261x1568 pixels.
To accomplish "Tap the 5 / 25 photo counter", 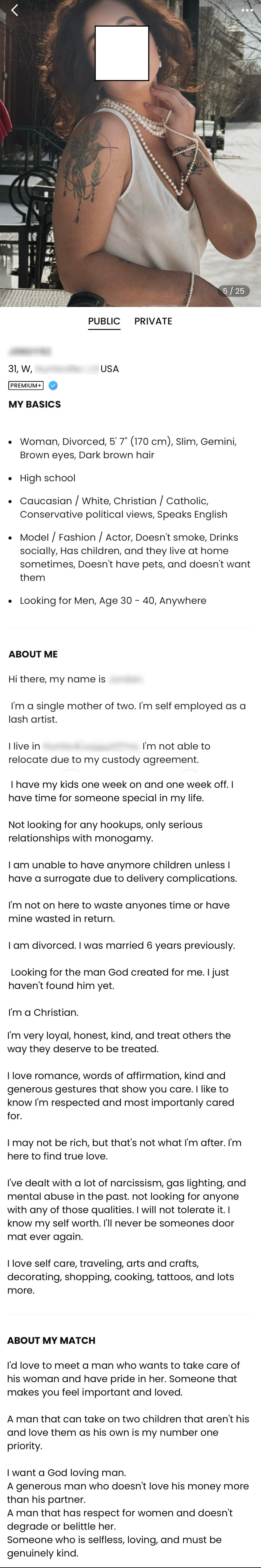I will coord(233,291).
